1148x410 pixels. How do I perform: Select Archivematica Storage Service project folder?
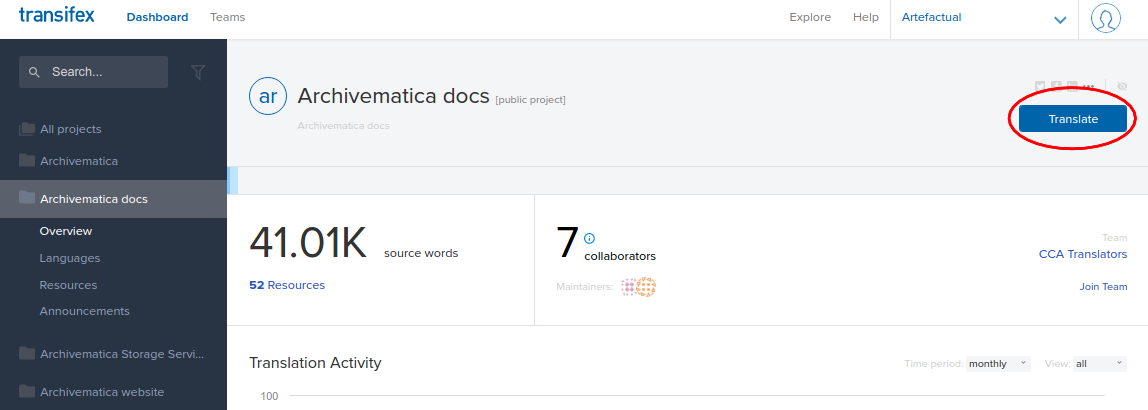click(x=121, y=354)
